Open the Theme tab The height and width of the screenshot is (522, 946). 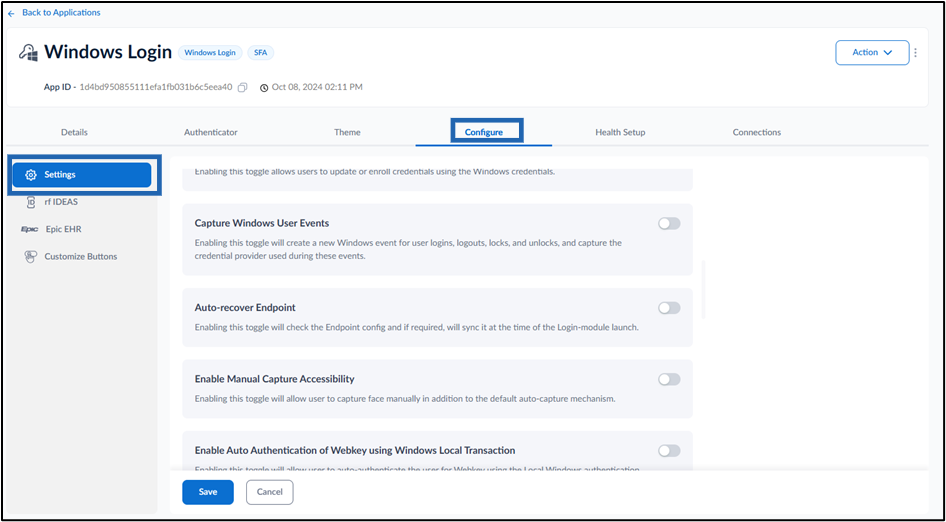click(x=348, y=132)
